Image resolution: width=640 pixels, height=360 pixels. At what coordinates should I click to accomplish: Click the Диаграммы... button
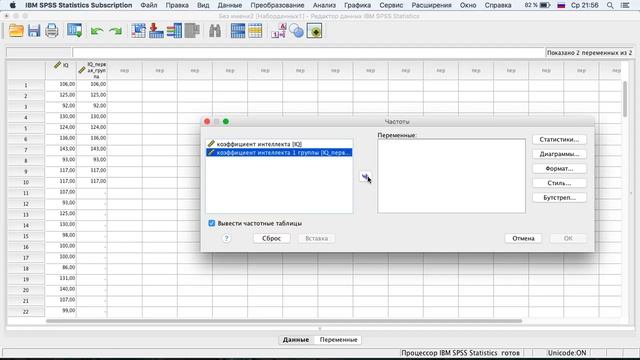(x=559, y=154)
